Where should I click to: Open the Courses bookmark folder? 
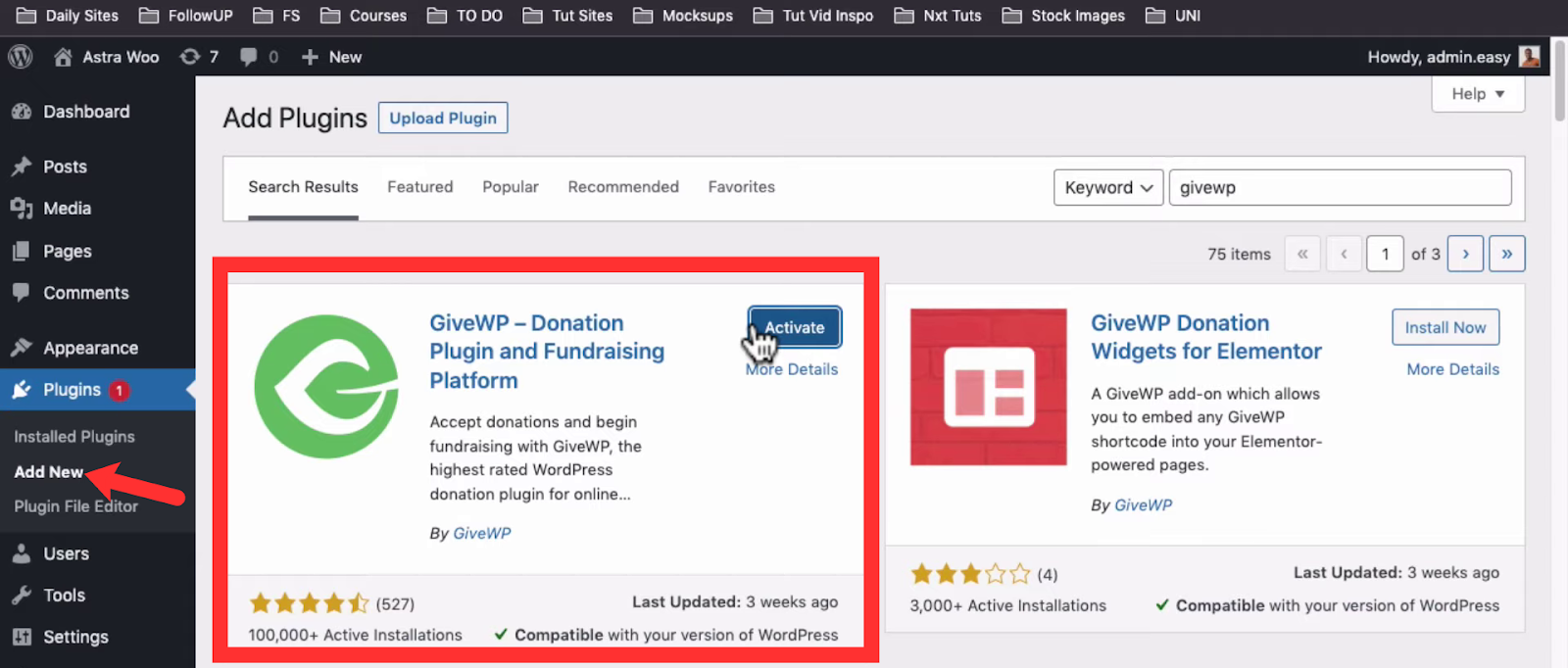pyautogui.click(x=364, y=16)
